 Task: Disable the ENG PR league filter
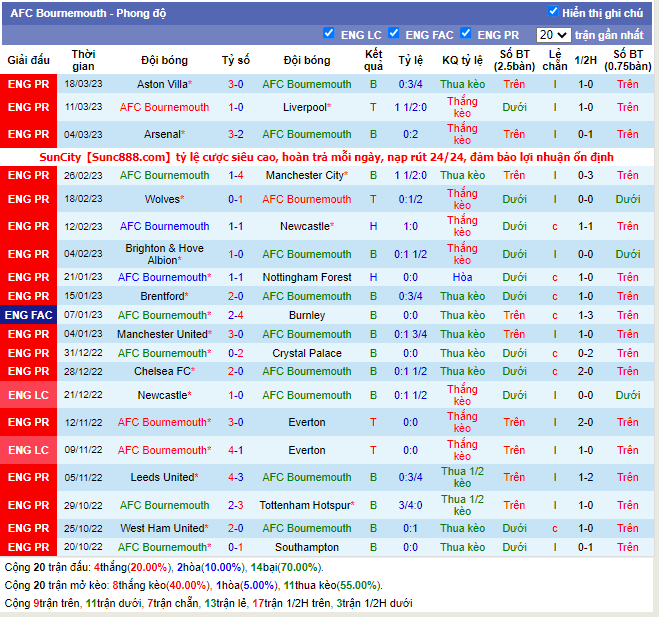point(465,34)
